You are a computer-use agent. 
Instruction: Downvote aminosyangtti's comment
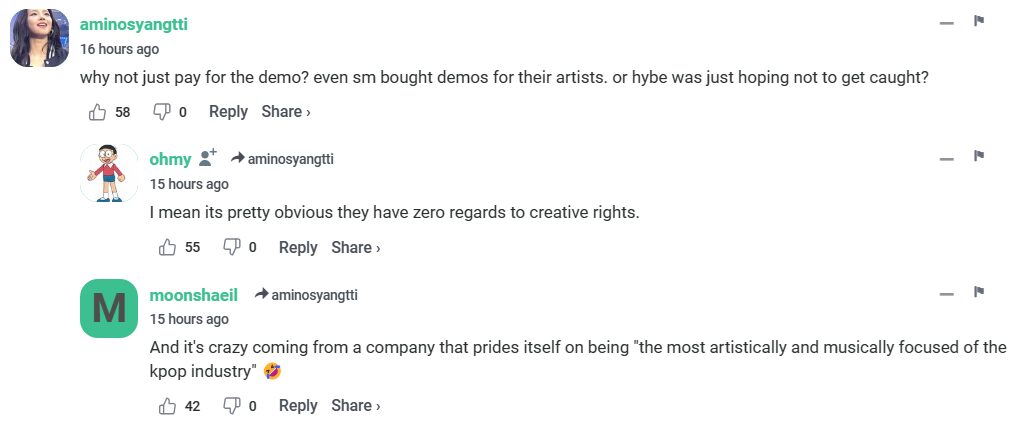tap(161, 112)
